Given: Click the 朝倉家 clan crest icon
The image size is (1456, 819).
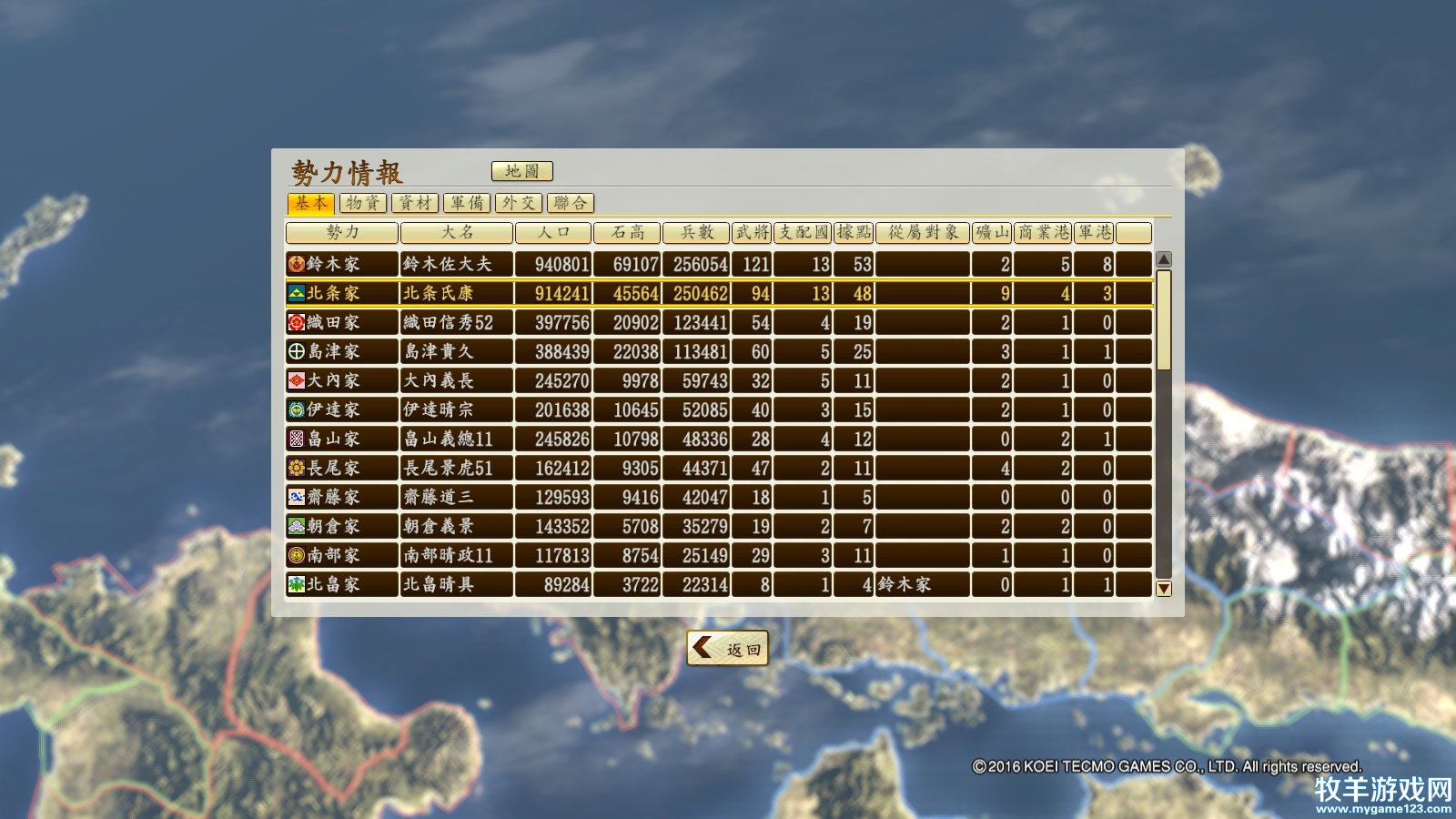Looking at the screenshot, I should (297, 526).
